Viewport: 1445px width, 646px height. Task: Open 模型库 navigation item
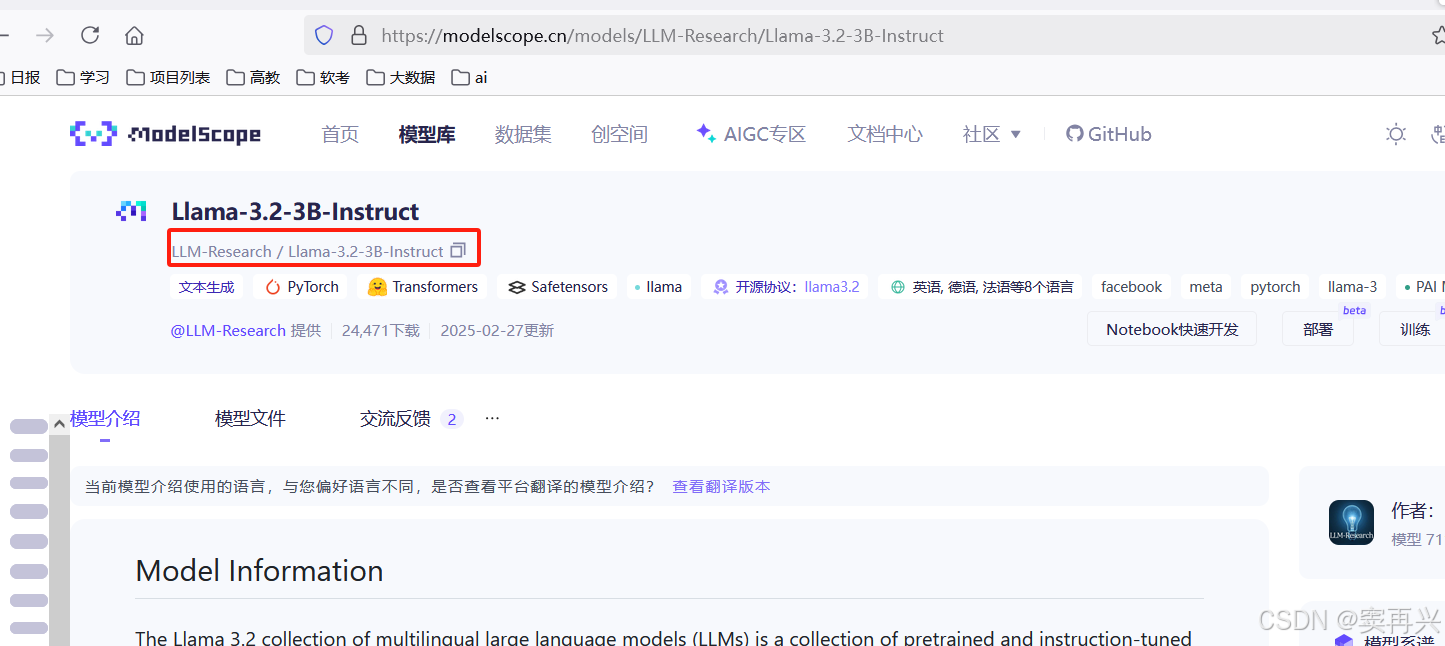pyautogui.click(x=427, y=134)
